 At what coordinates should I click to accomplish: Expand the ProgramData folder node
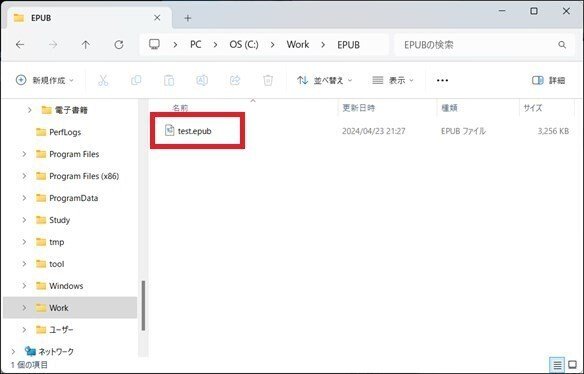click(x=24, y=198)
